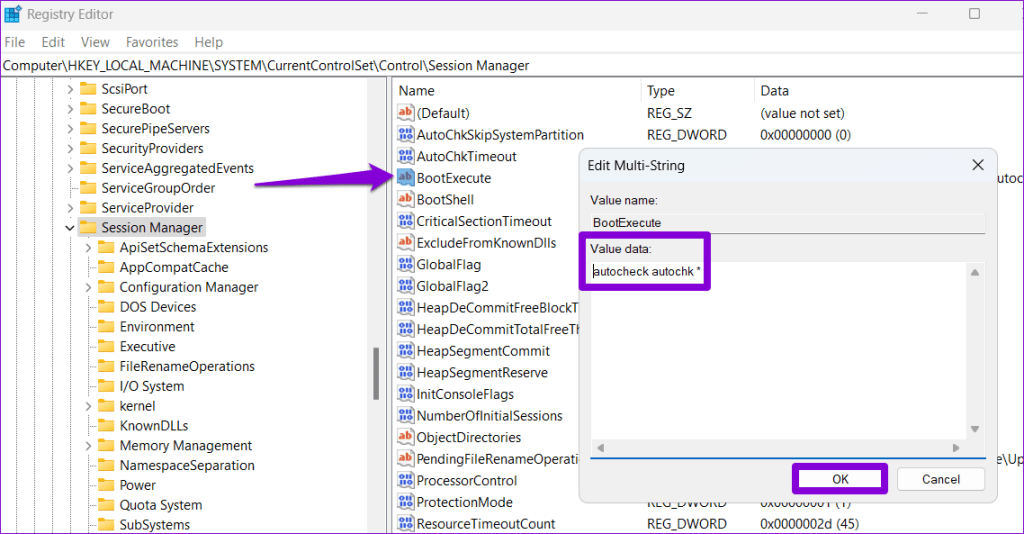Screen dimensions: 1024x534
Task: Select the HeapDeCommitFreeBlockThreshold value row
Action: point(487,307)
